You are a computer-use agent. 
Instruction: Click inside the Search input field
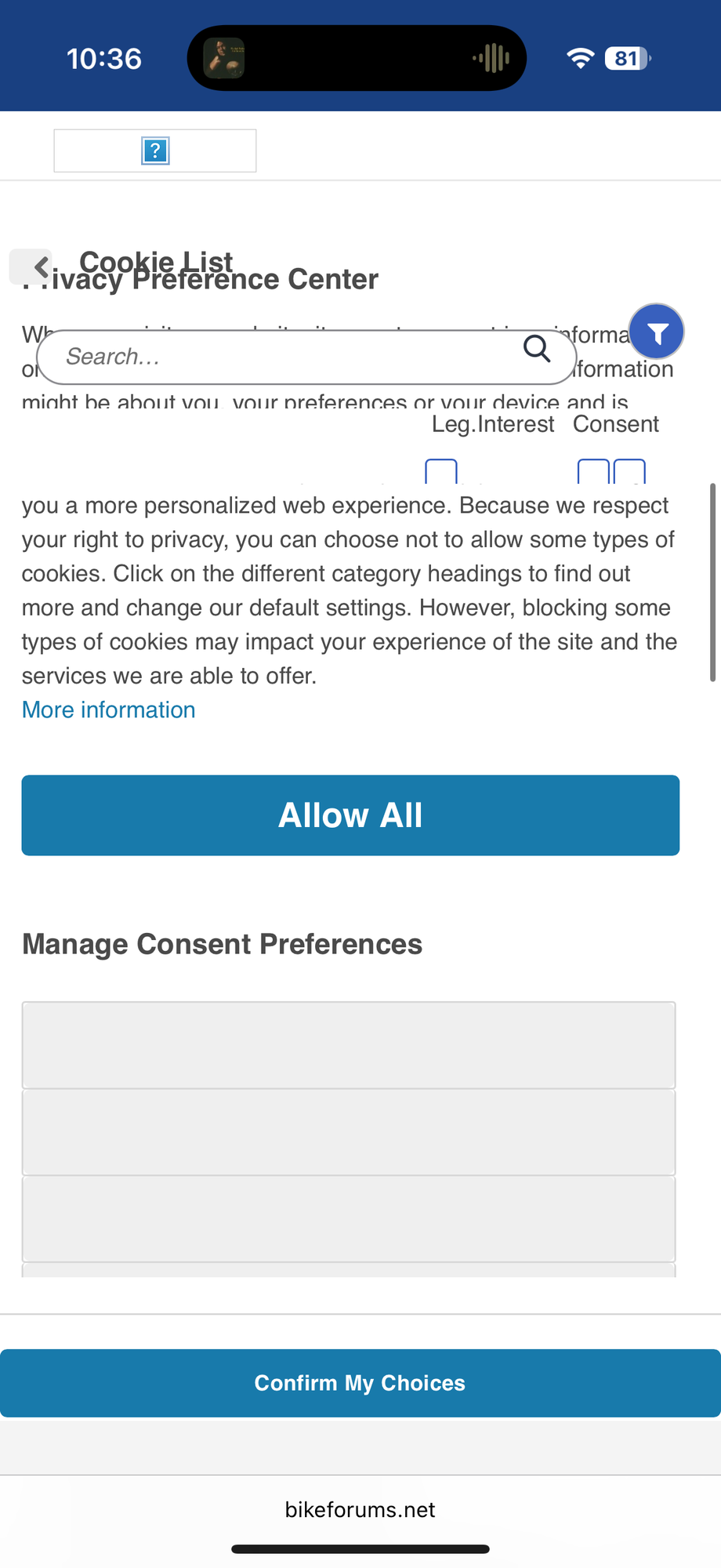[x=235, y=357]
